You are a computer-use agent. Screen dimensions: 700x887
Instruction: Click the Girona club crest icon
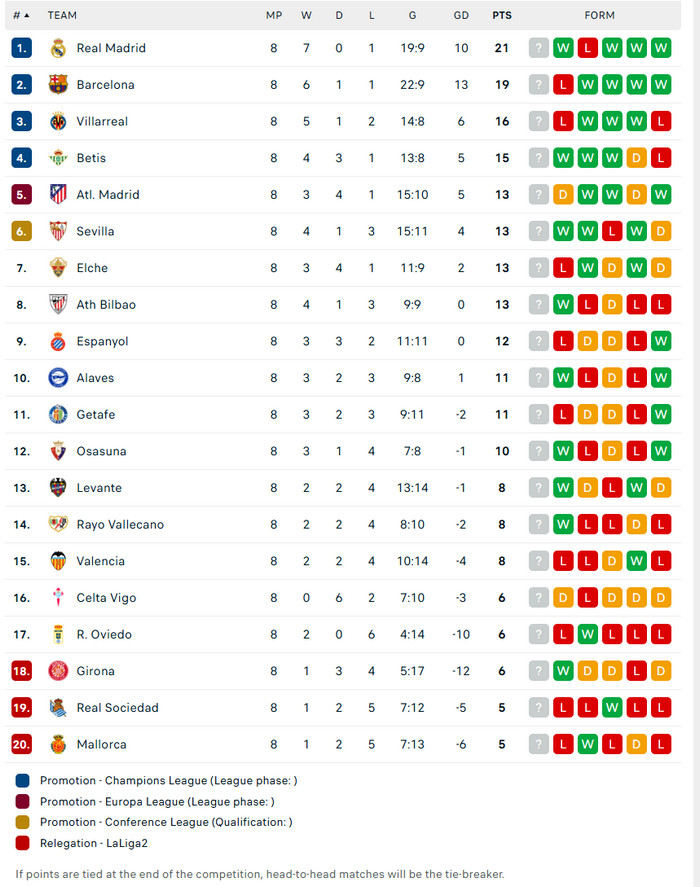58,671
